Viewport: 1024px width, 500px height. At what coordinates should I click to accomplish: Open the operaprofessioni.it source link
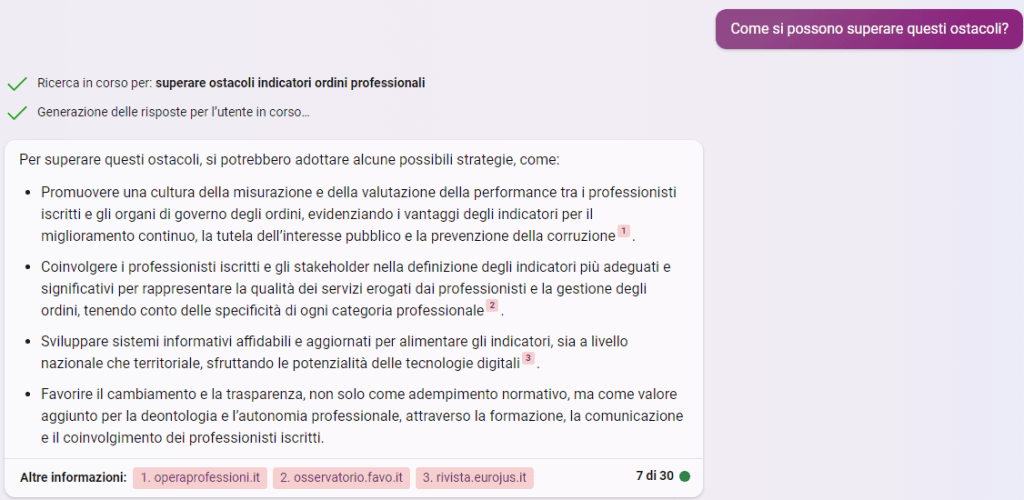click(x=200, y=478)
